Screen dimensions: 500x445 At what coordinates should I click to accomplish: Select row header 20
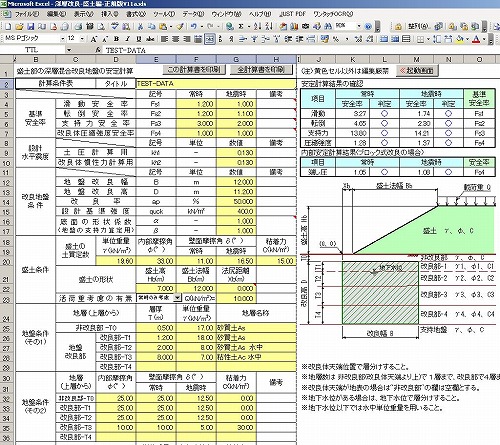point(6,261)
